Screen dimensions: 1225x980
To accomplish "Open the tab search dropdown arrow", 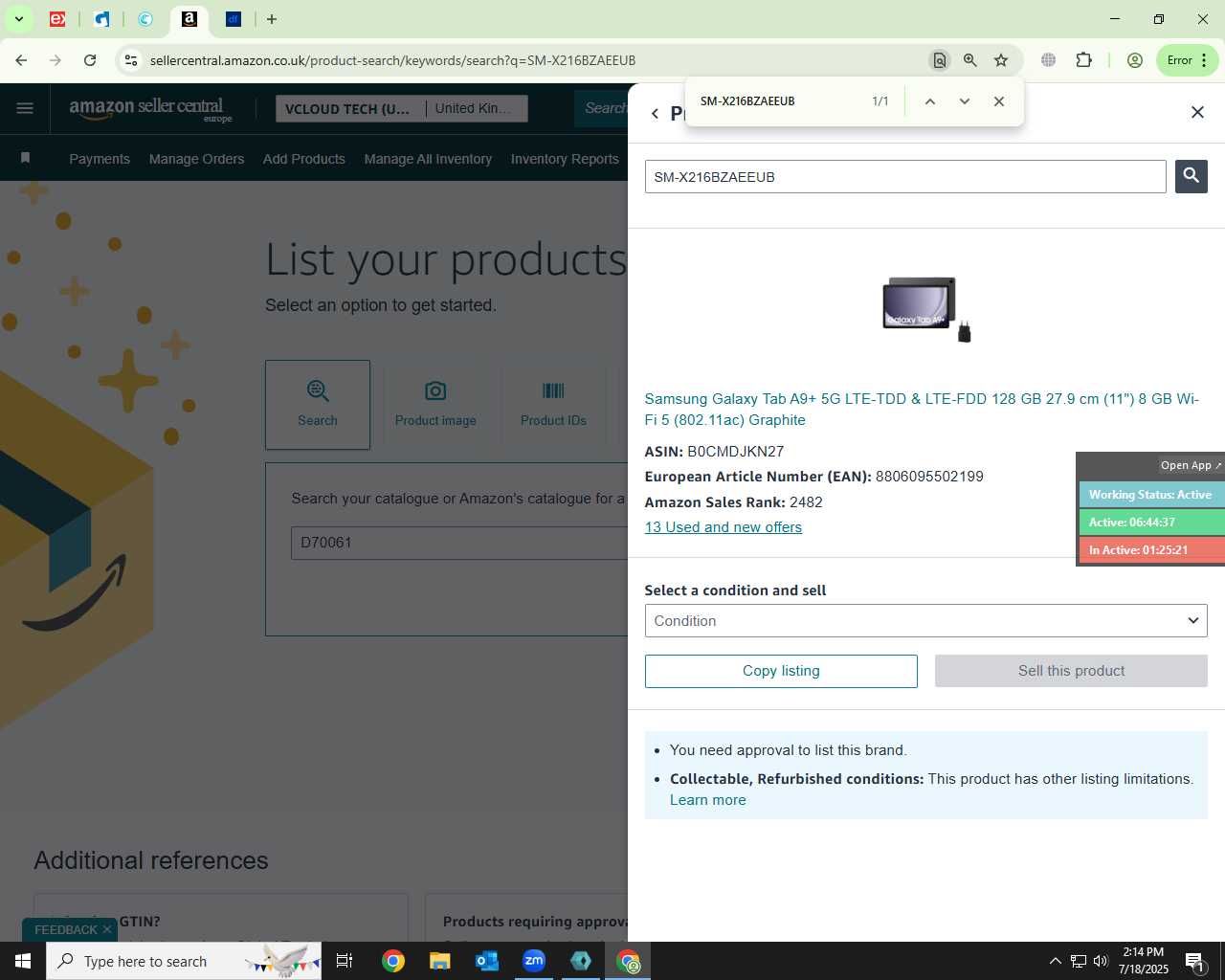I will click(18, 19).
